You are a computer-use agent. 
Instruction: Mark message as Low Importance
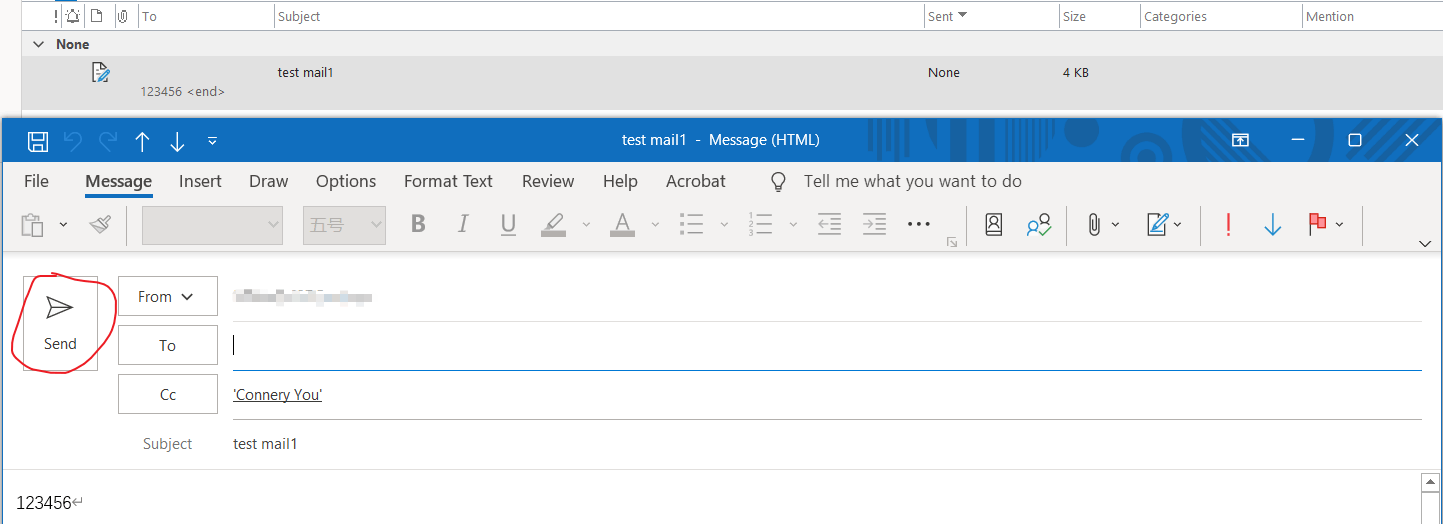point(1273,225)
